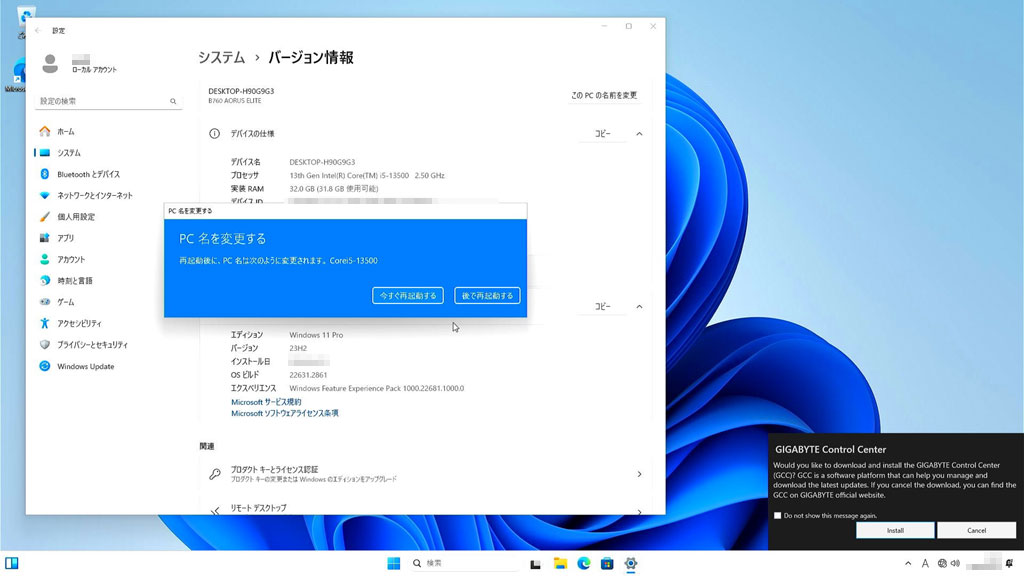Click the Windows Start button on taskbar
The image size is (1024, 576).
[x=394, y=563]
